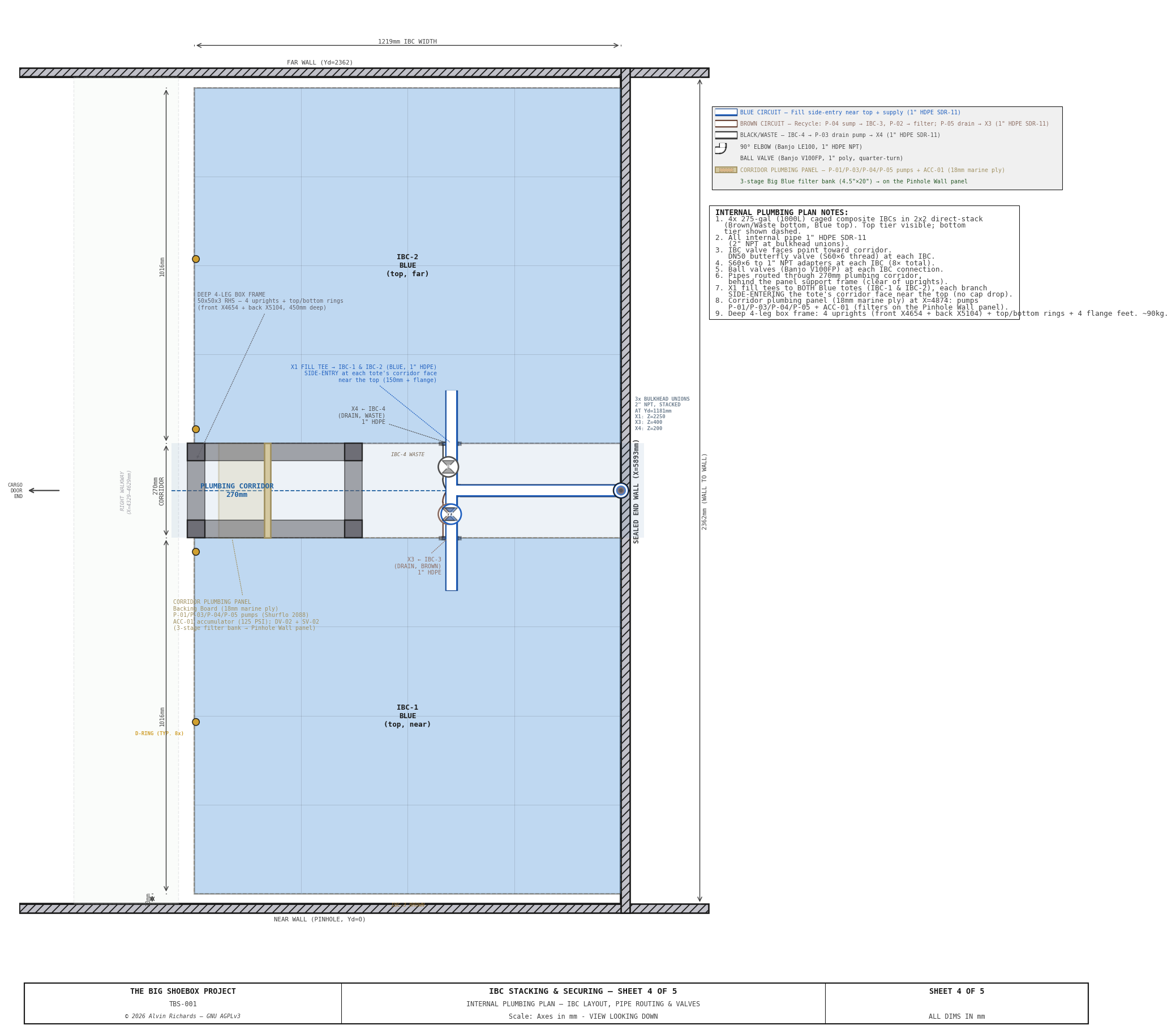Click the 'BLUE CIRCUIT' legend entry text

851,112
